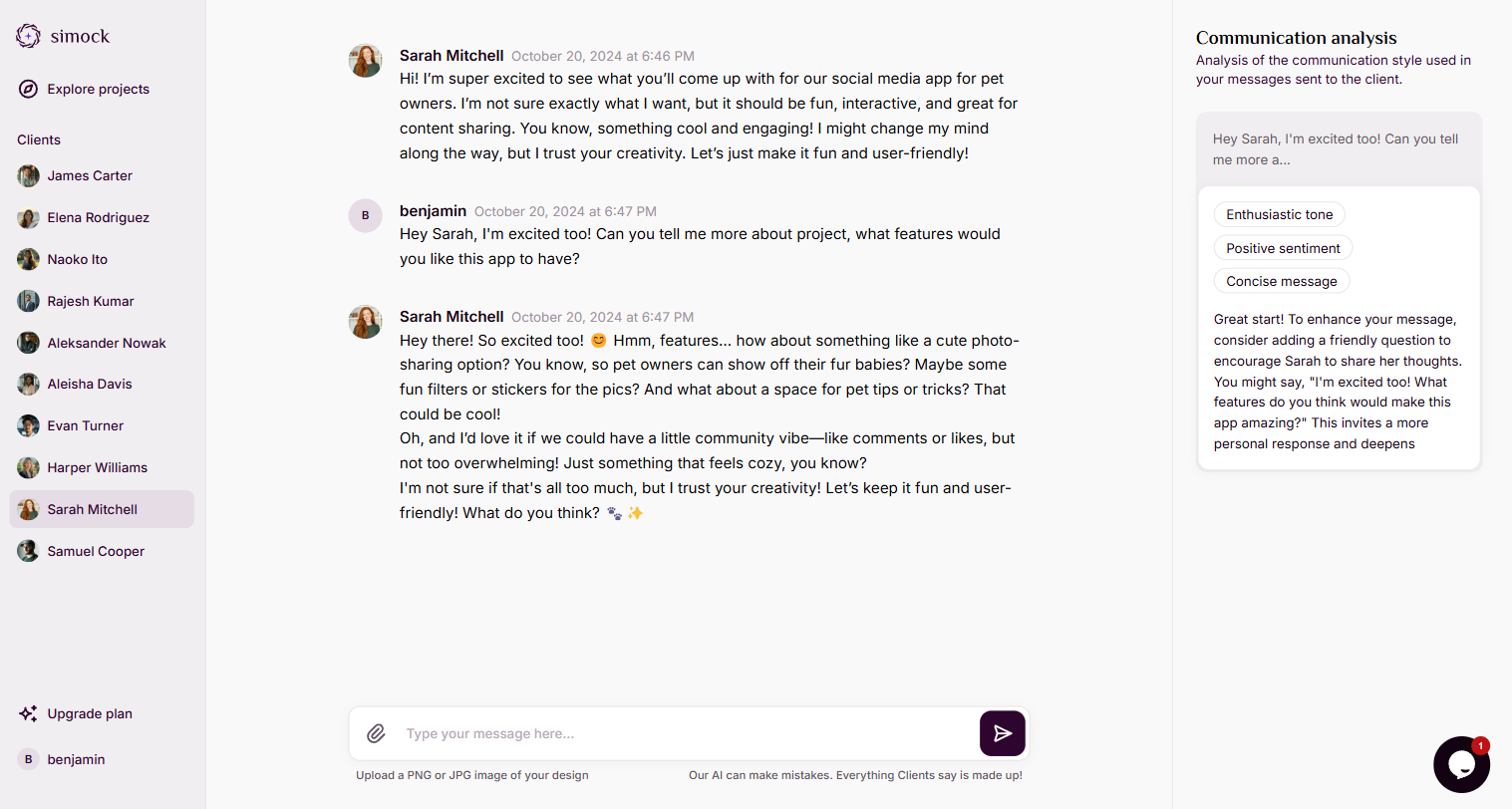This screenshot has width=1512, height=809.
Task: Click Sarah Mitchell's avatar beside her message
Action: [x=365, y=322]
